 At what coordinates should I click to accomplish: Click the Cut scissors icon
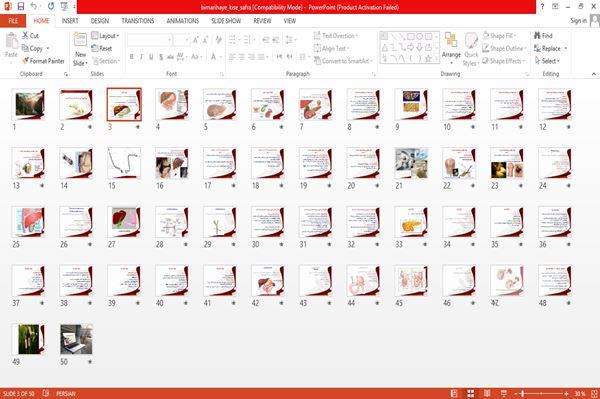(25, 35)
